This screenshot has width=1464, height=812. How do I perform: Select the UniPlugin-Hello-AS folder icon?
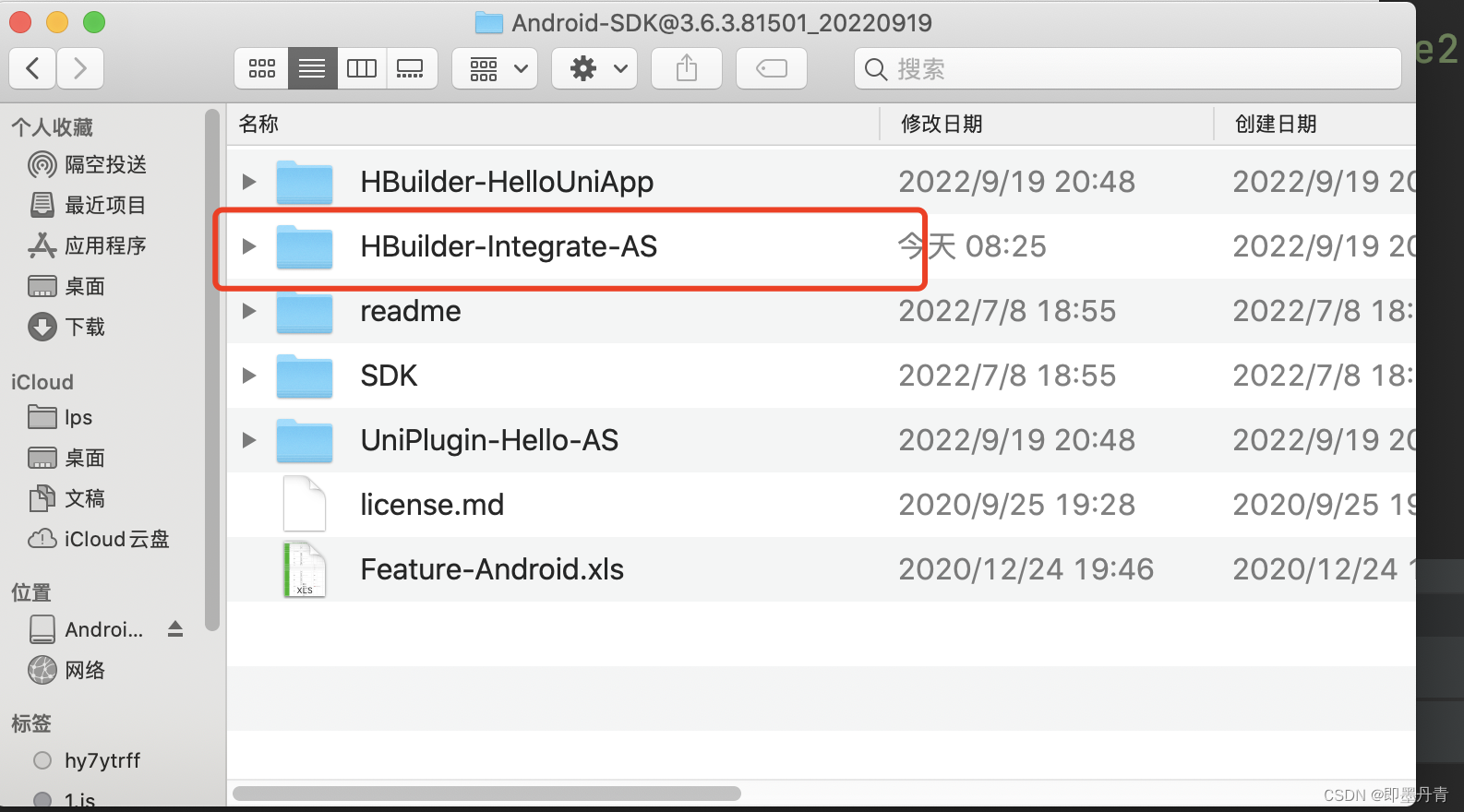305,440
